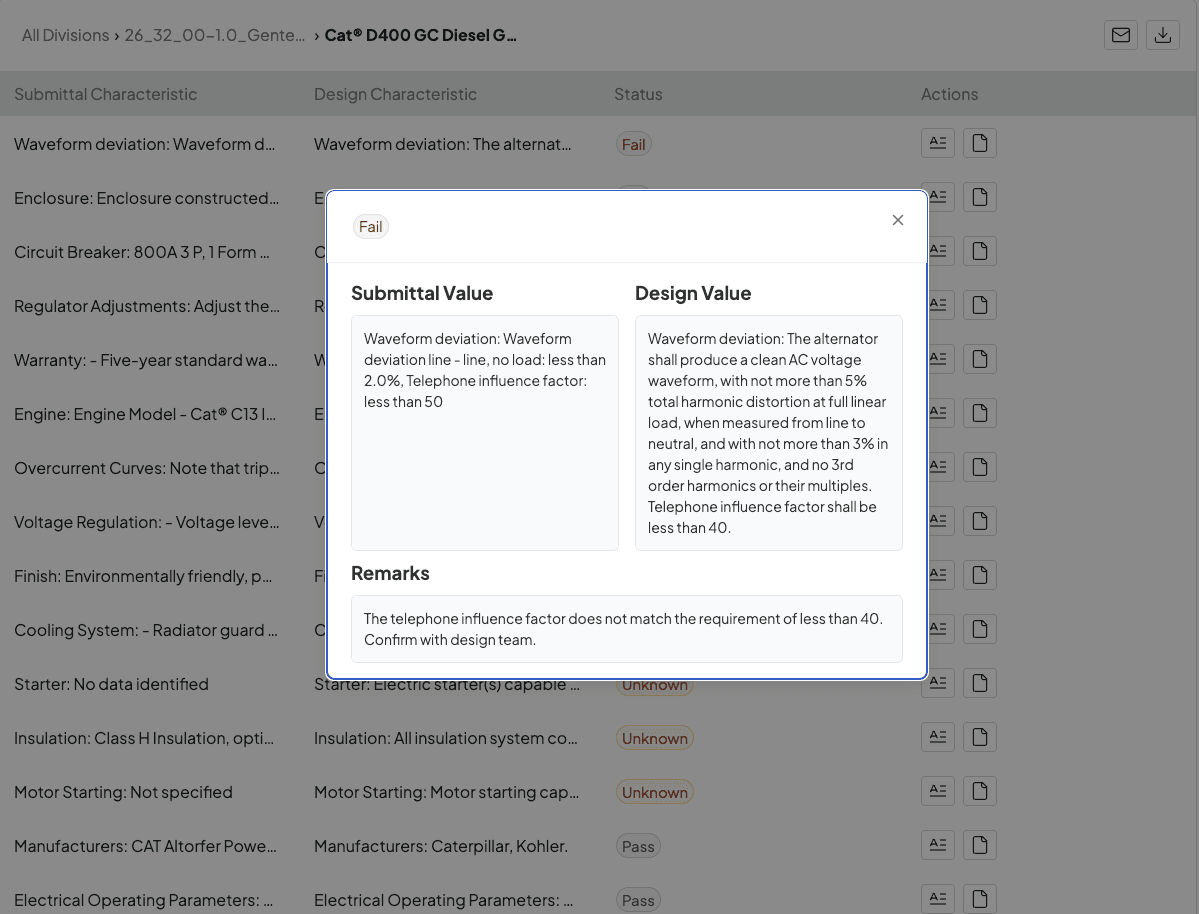Viewport: 1199px width, 914px height.
Task: Select Motor Starting Not specified cell
Action: point(123,792)
